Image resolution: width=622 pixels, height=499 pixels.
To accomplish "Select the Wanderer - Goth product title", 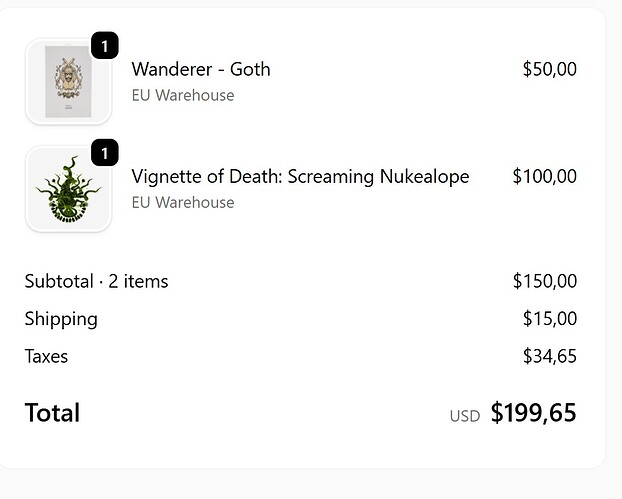I will tap(201, 69).
